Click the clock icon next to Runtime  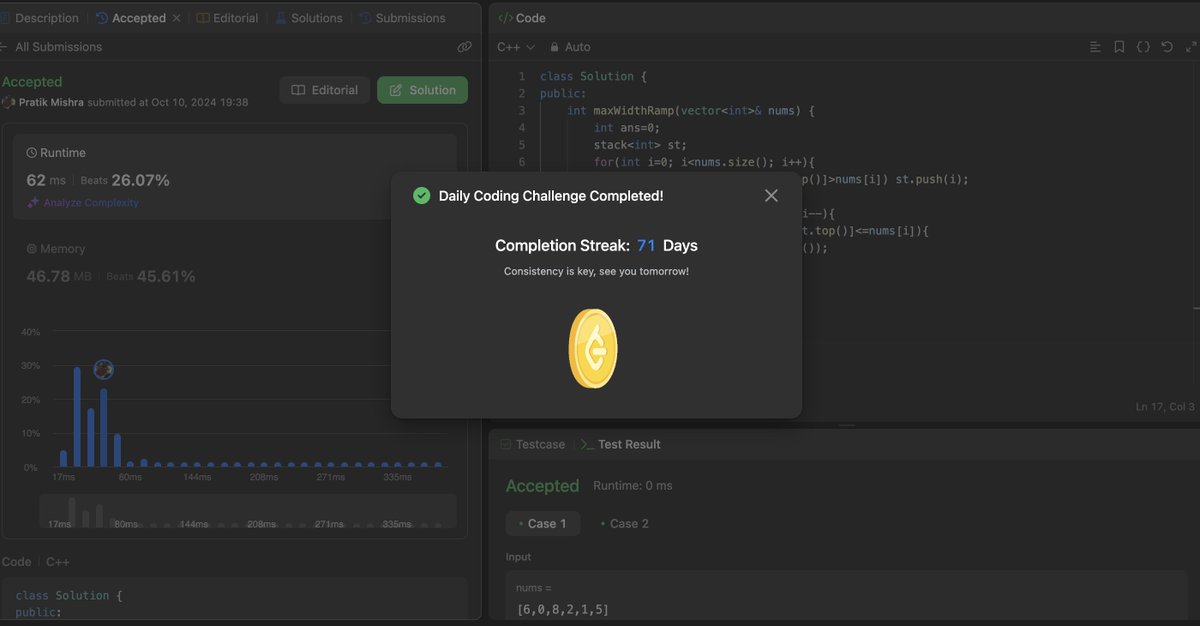click(x=32, y=153)
